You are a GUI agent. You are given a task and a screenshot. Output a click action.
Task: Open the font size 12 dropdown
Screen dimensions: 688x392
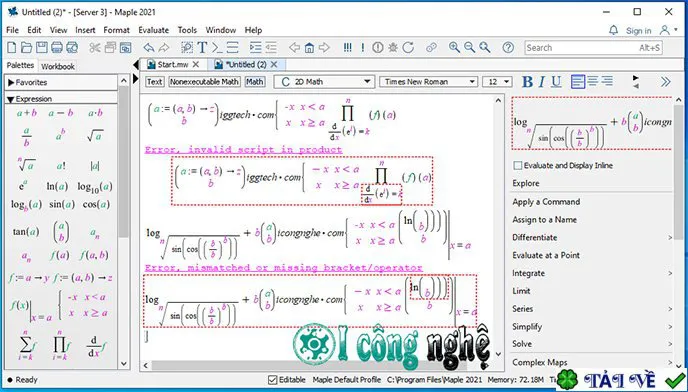point(497,82)
